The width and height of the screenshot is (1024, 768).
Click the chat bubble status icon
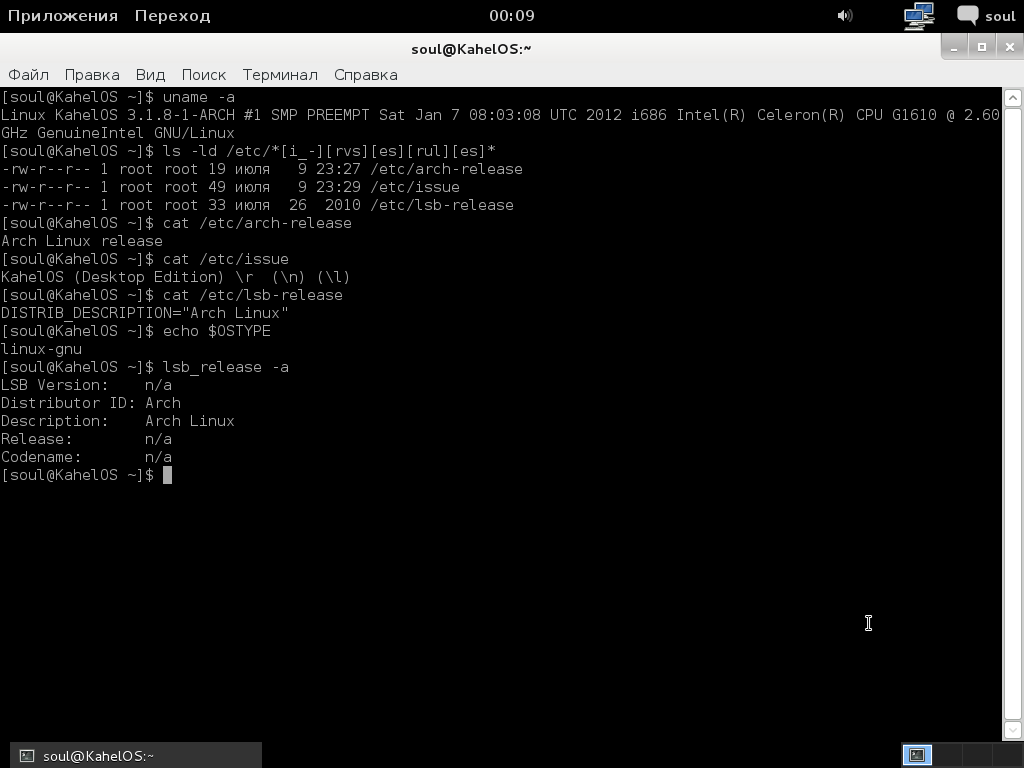[x=967, y=15]
